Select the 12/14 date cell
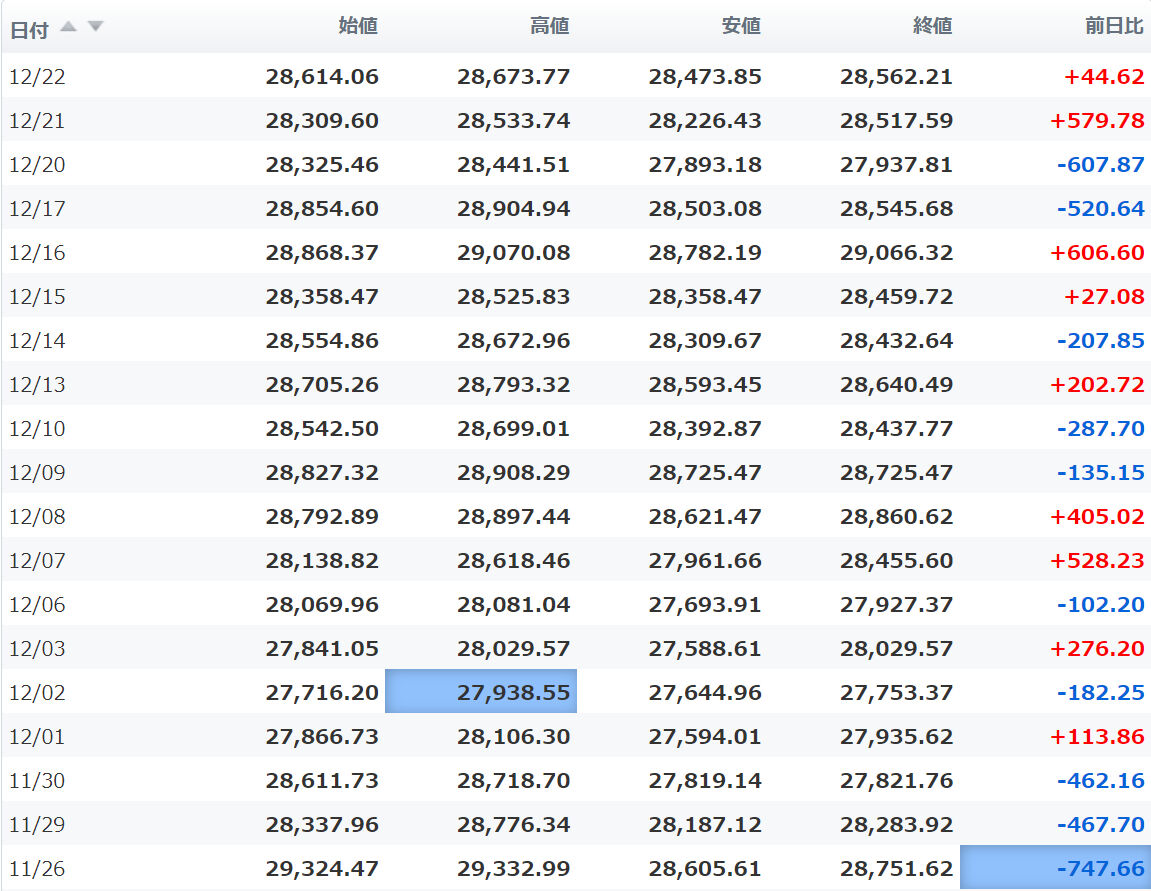The height and width of the screenshot is (891, 1151). [x=37, y=341]
